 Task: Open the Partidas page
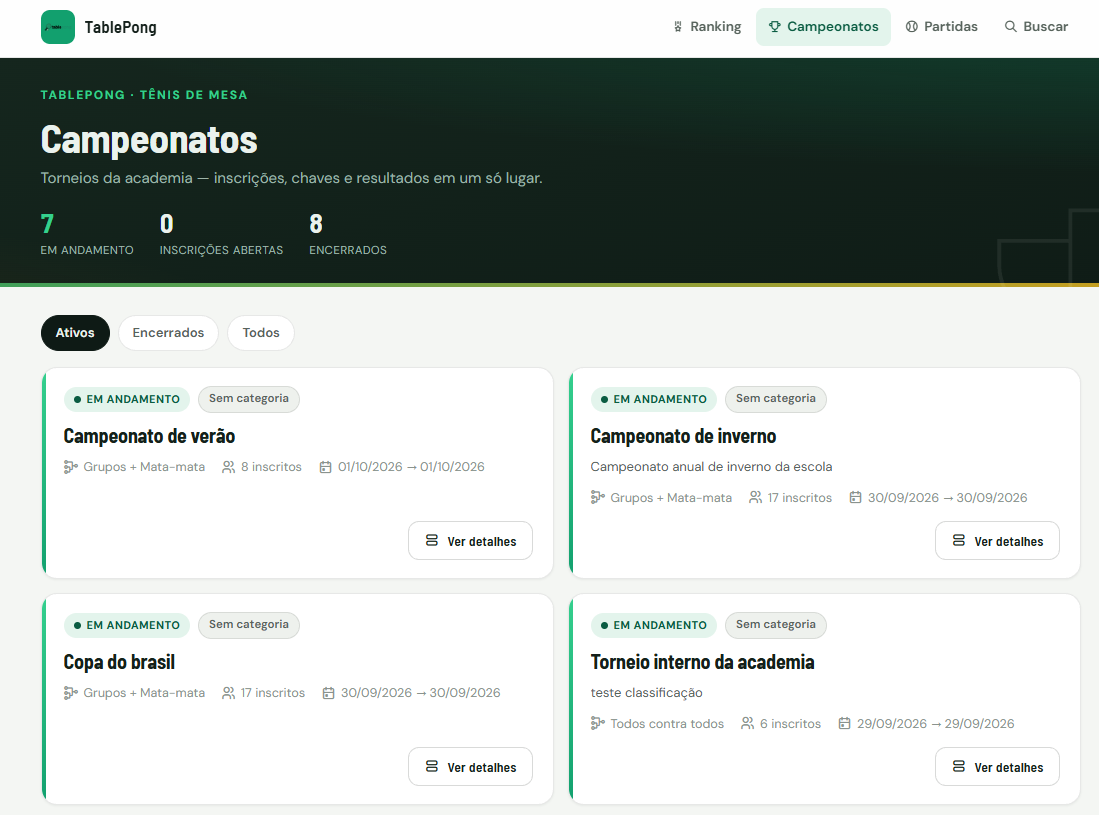(941, 27)
